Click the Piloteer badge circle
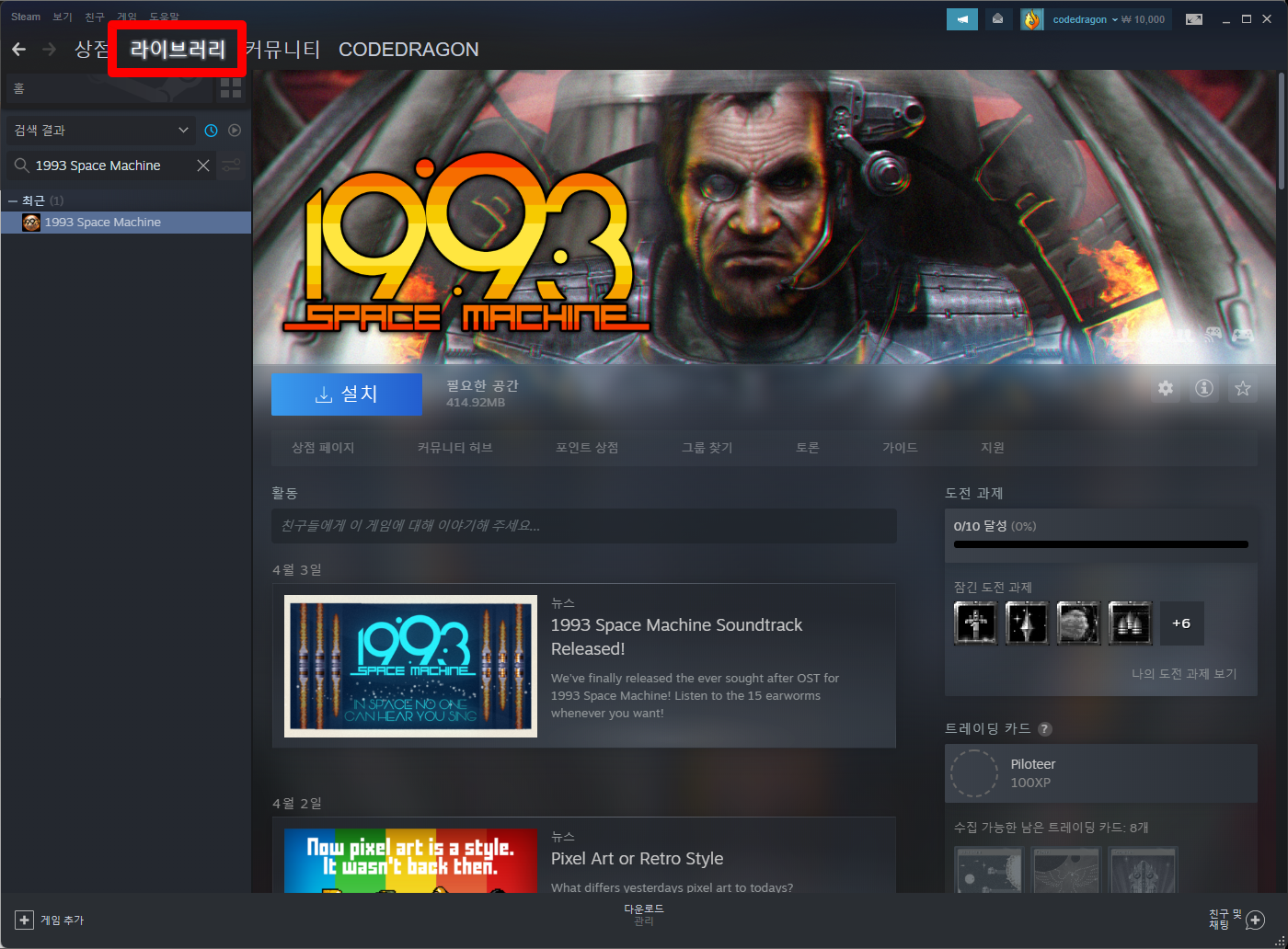Image resolution: width=1288 pixels, height=949 pixels. point(974,772)
